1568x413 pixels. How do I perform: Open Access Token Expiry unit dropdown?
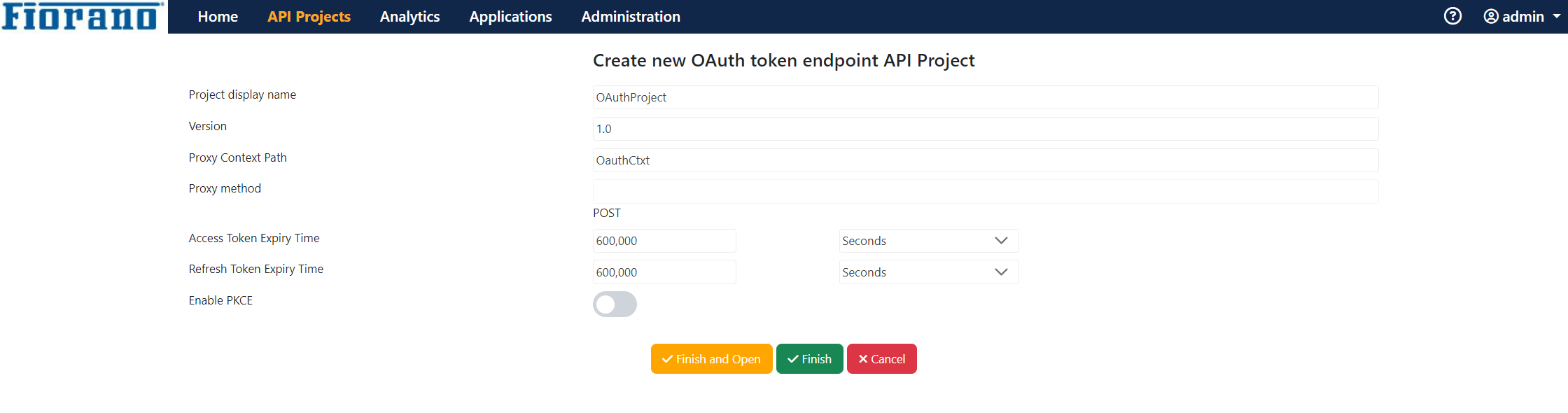[x=928, y=241]
